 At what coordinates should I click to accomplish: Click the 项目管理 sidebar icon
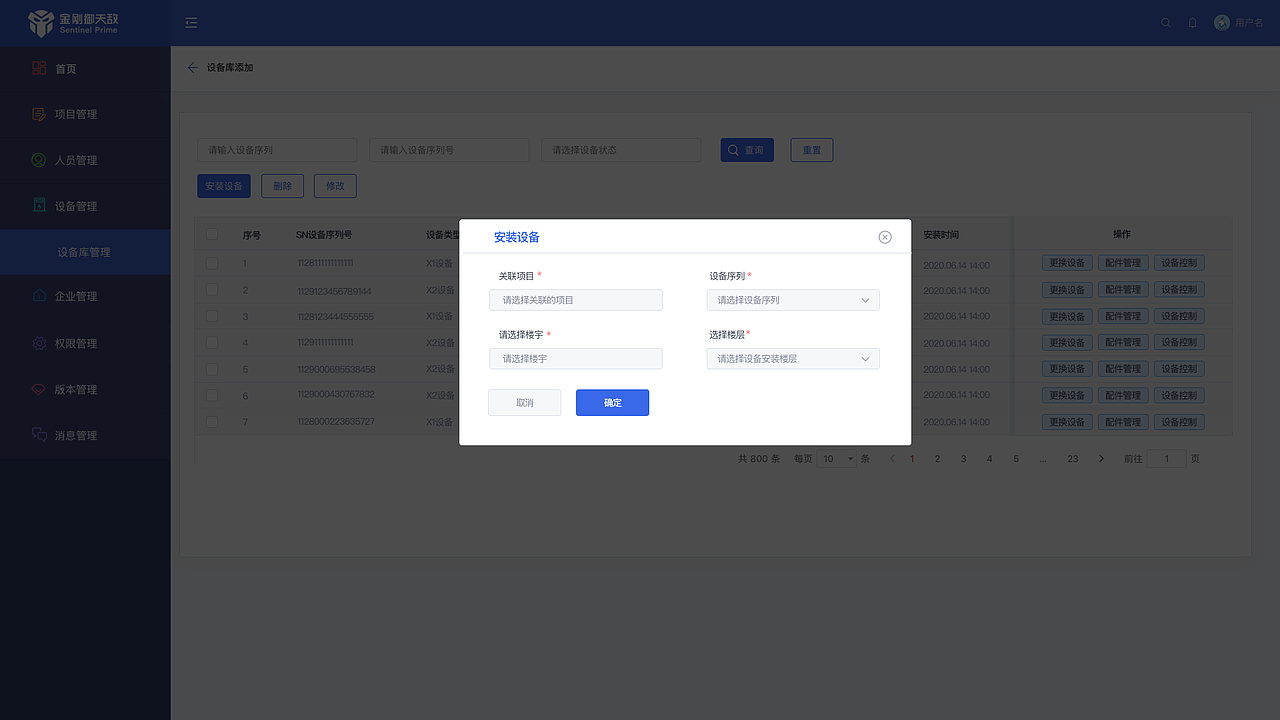(39, 114)
